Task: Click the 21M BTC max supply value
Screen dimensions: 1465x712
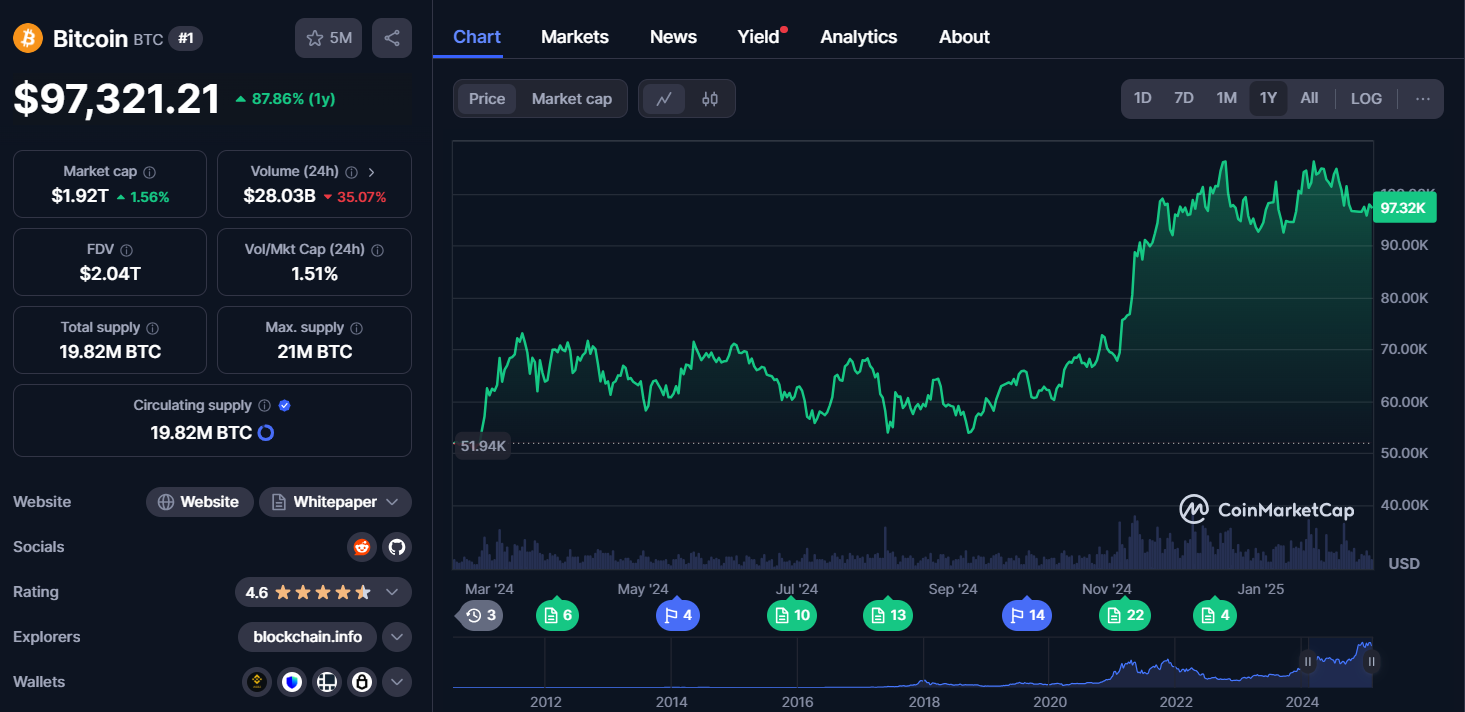Action: pos(314,352)
